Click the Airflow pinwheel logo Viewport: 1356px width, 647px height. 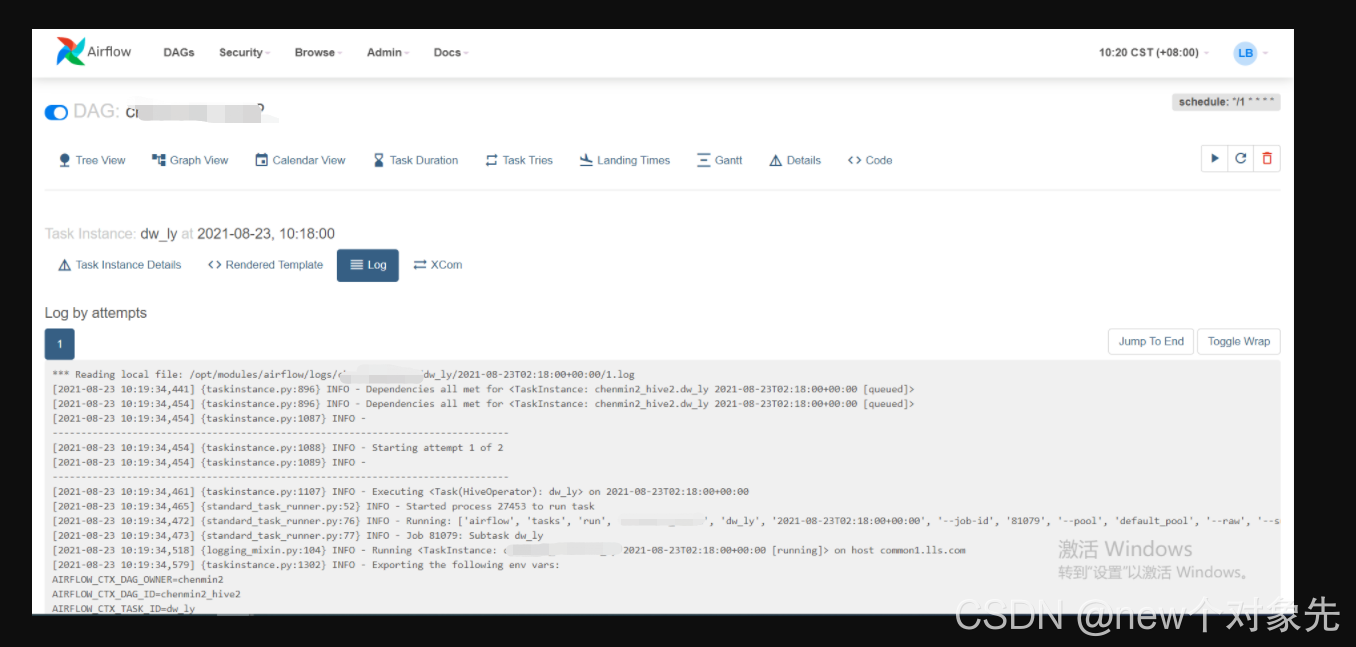pos(71,52)
